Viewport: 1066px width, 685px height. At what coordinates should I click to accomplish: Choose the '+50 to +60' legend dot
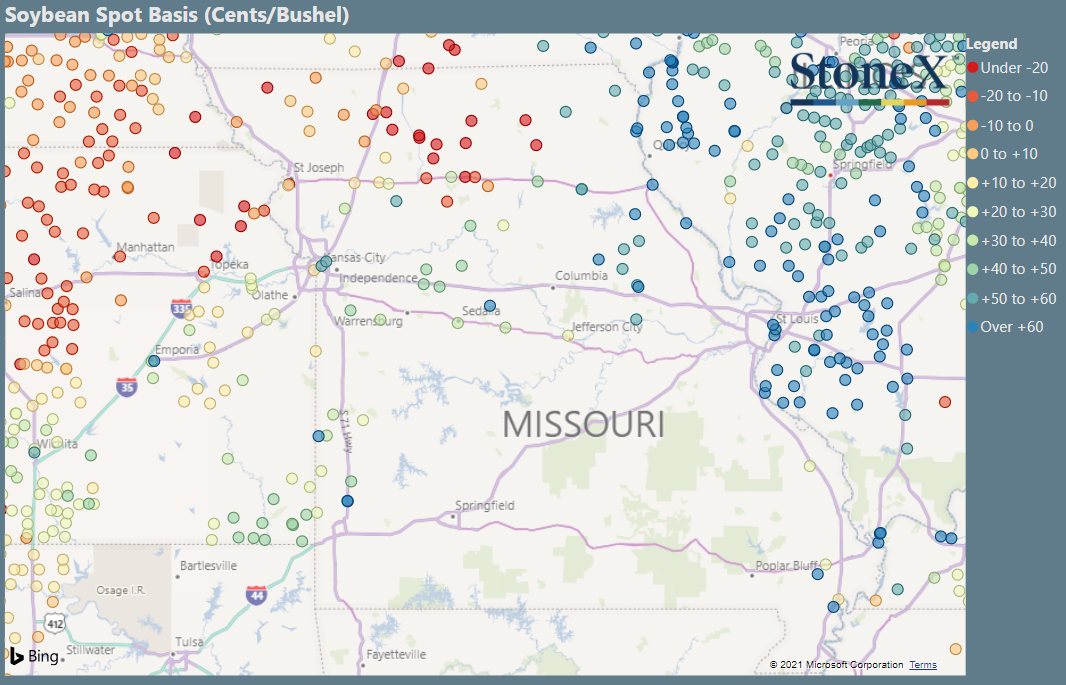(972, 298)
